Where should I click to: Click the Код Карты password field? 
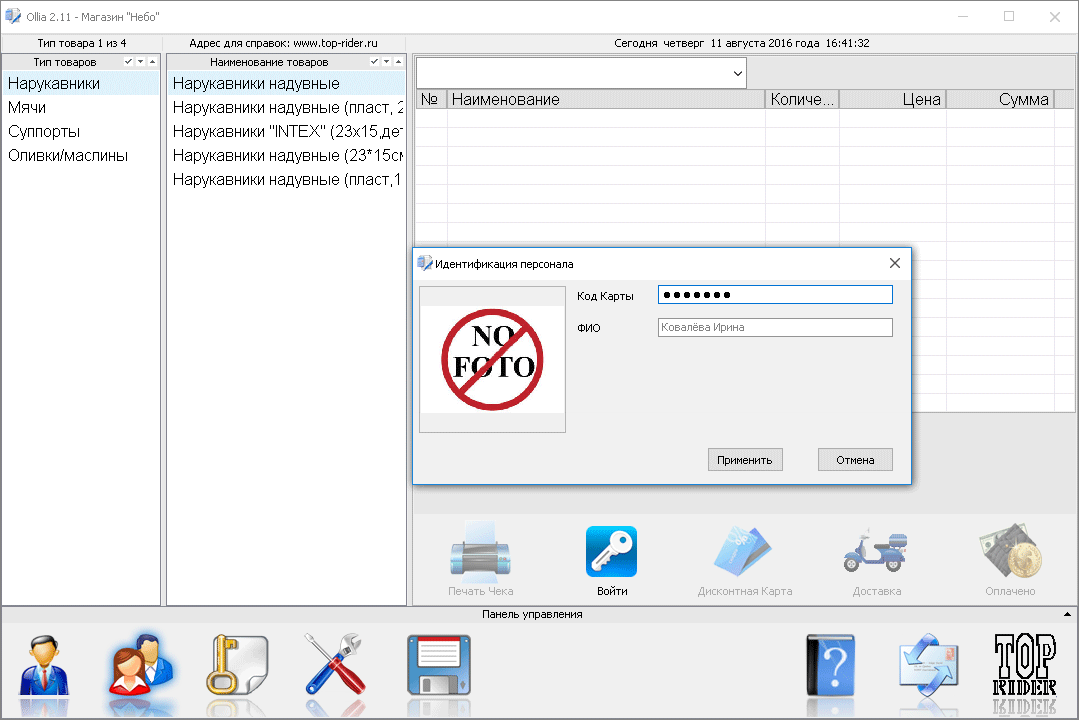click(774, 295)
